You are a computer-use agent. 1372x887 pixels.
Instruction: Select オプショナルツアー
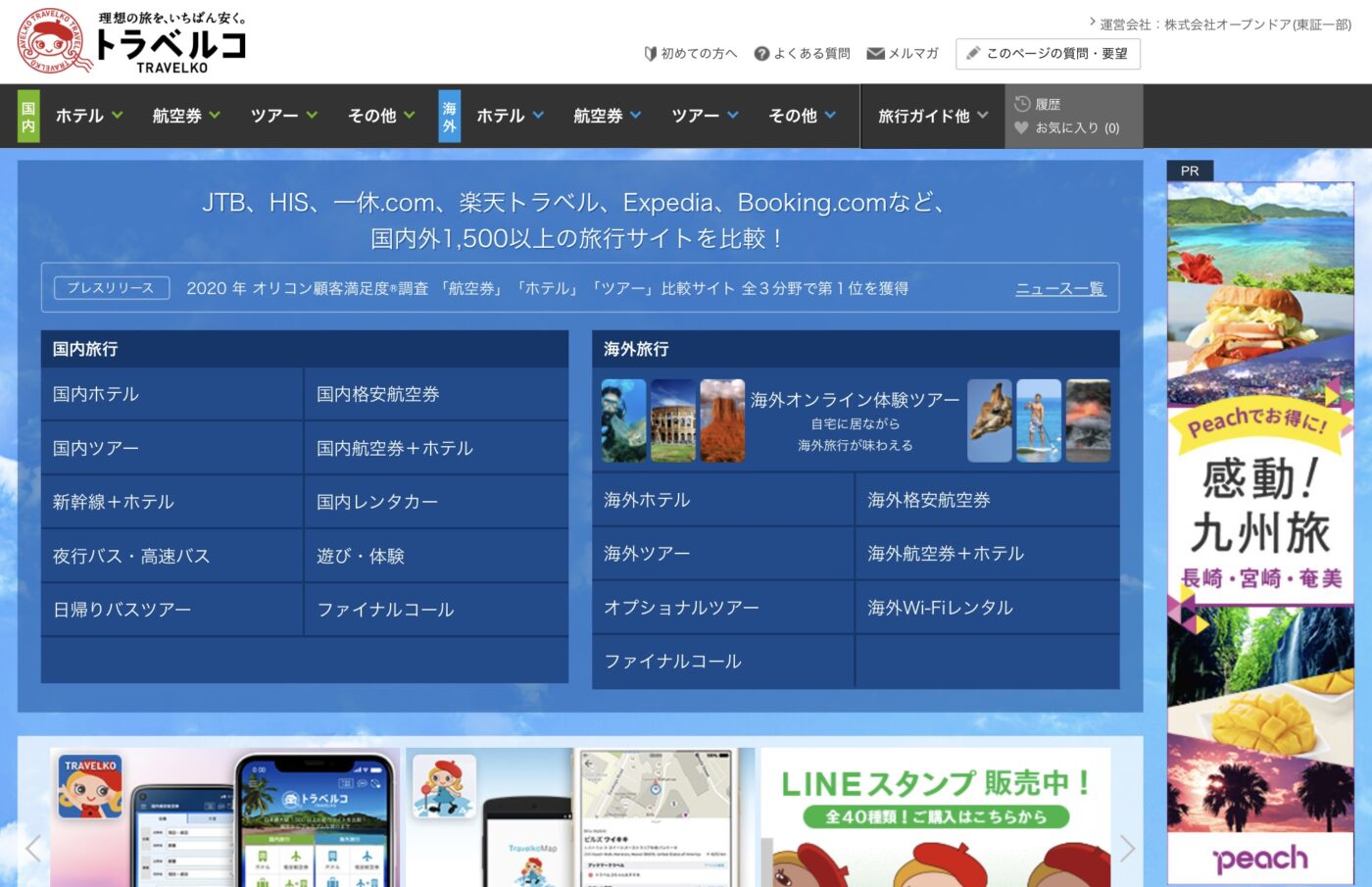[723, 608]
